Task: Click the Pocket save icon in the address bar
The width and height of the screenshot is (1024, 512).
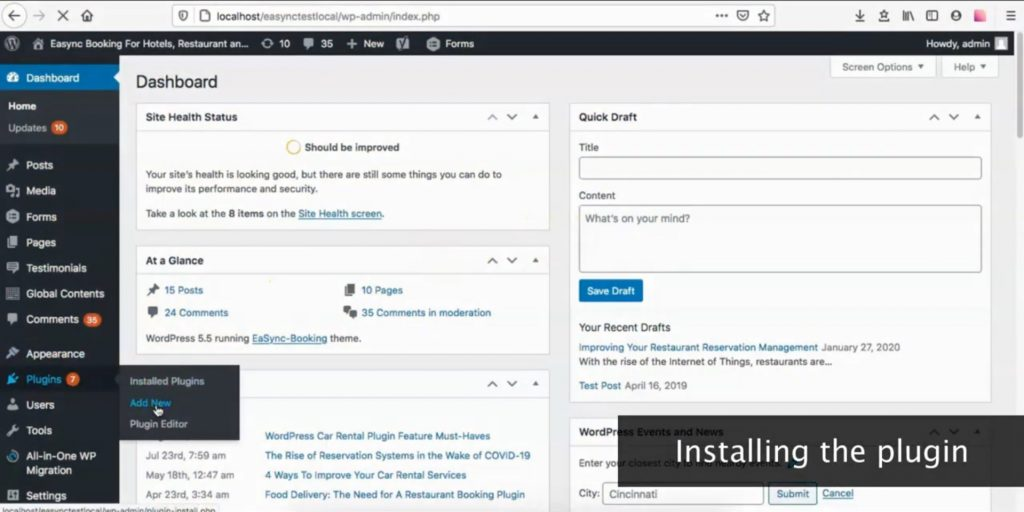Action: [743, 16]
